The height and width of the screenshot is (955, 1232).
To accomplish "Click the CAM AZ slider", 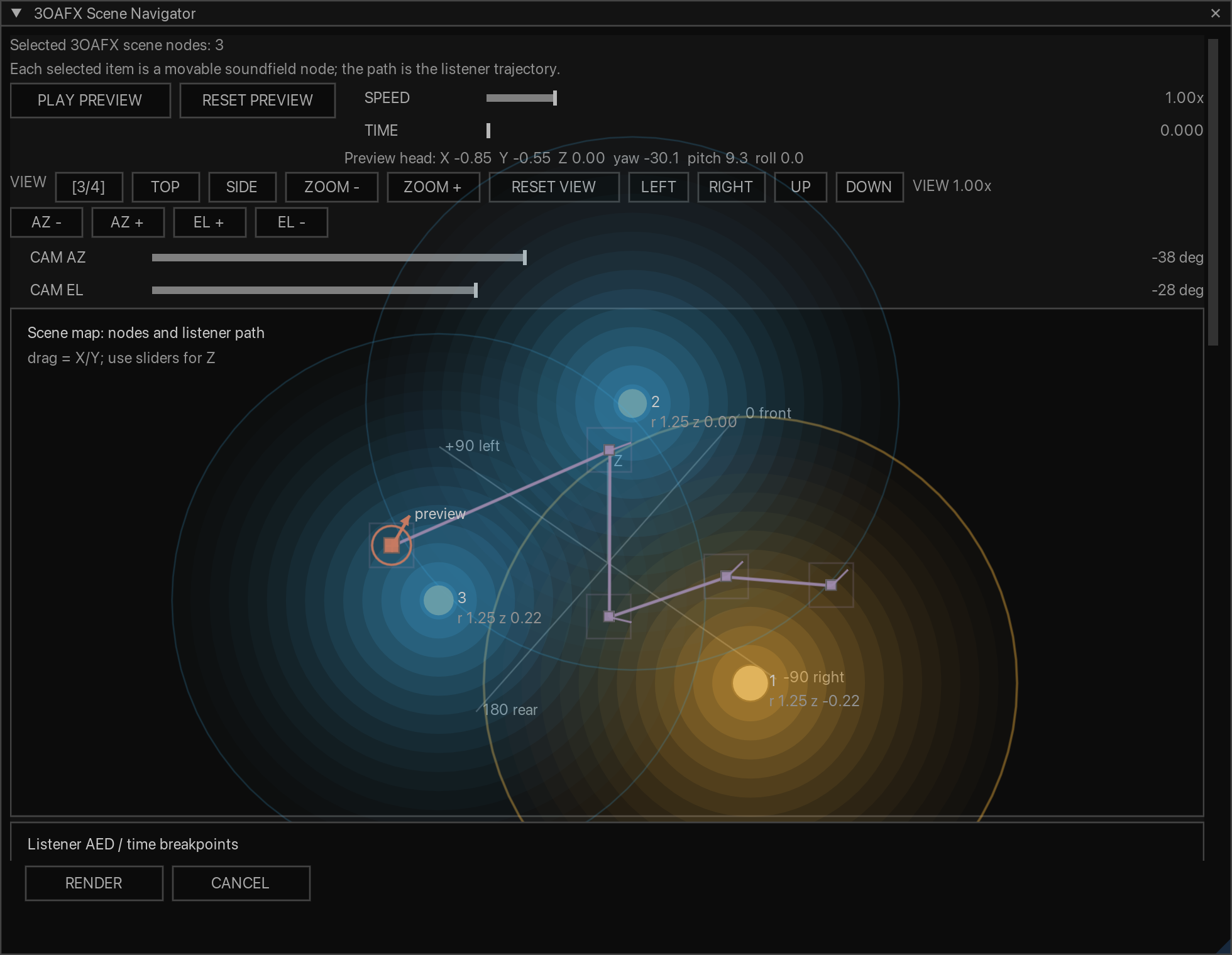I will (339, 258).
